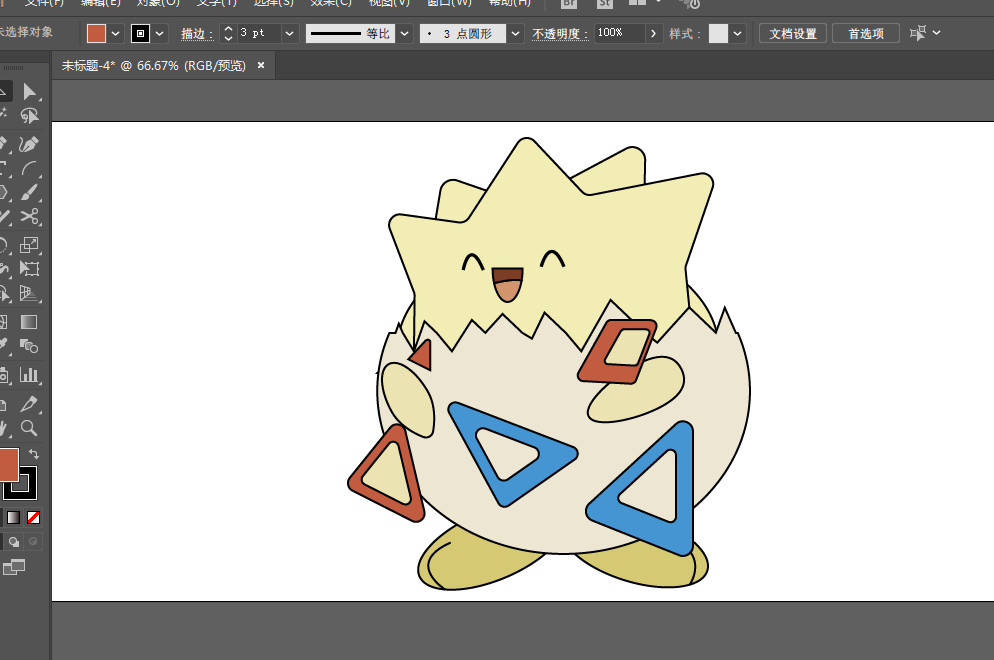Select the Column Graph tool
The image size is (994, 660).
[29, 375]
